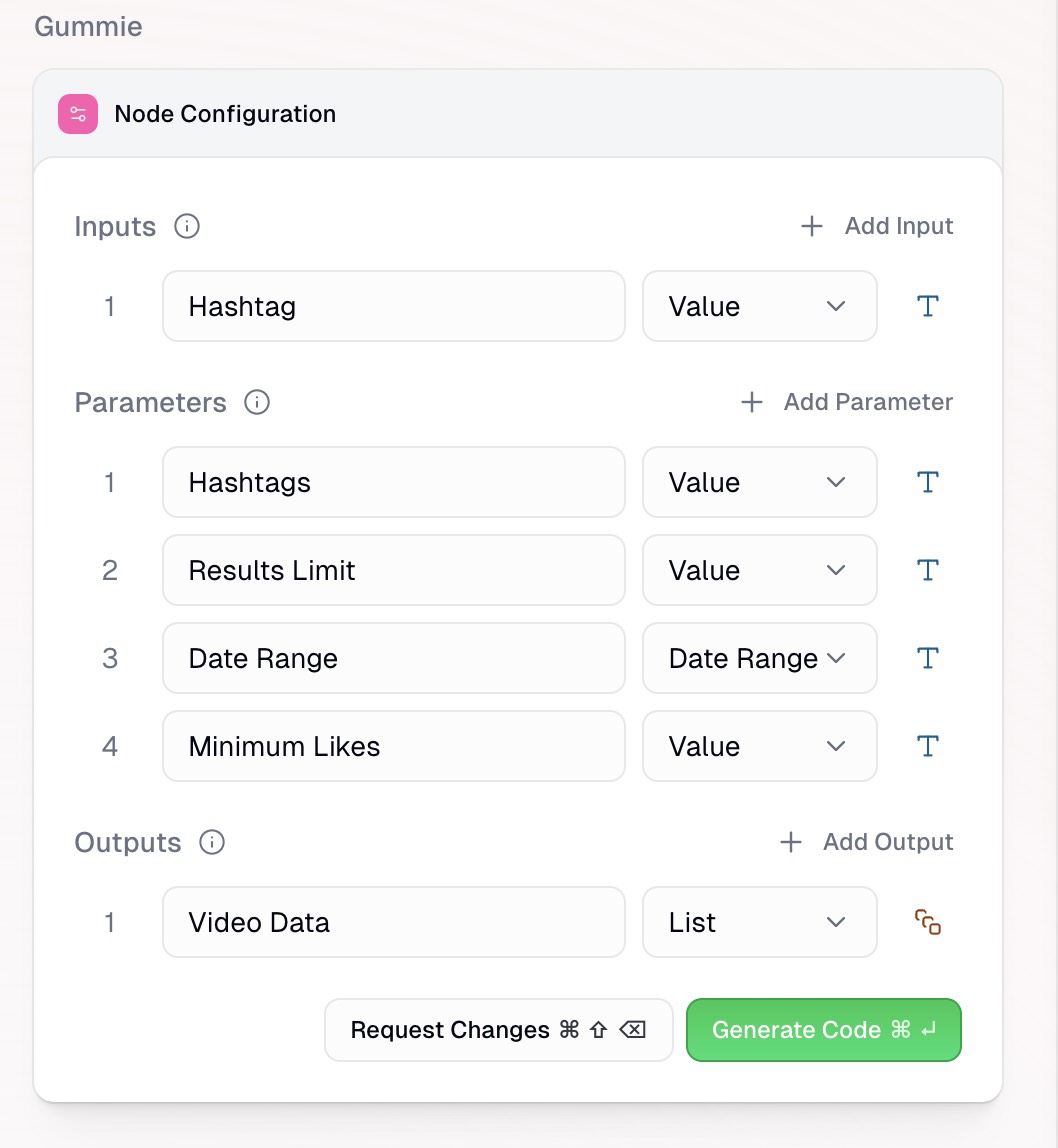
Task: Click the text icon next to Results Limit
Action: (926, 570)
